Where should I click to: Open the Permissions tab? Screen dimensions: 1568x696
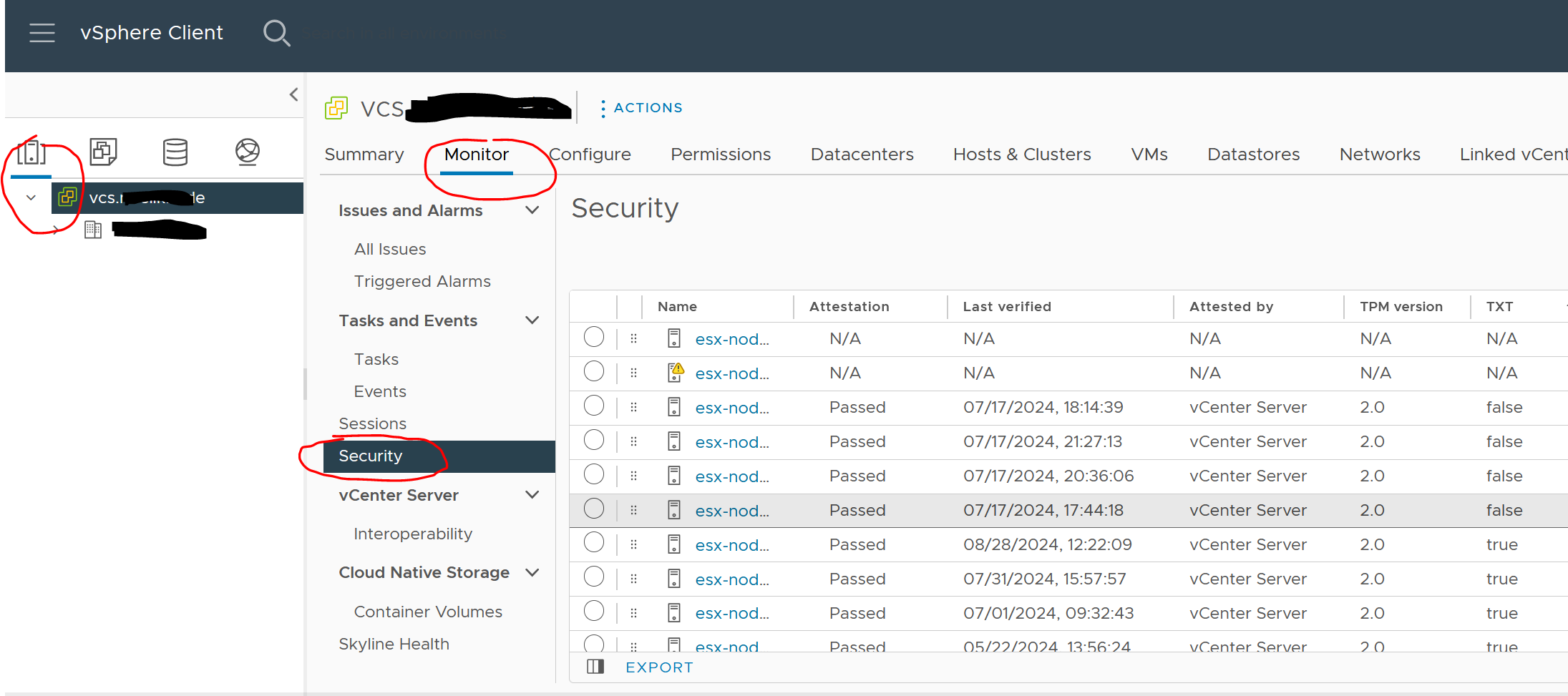tap(720, 155)
